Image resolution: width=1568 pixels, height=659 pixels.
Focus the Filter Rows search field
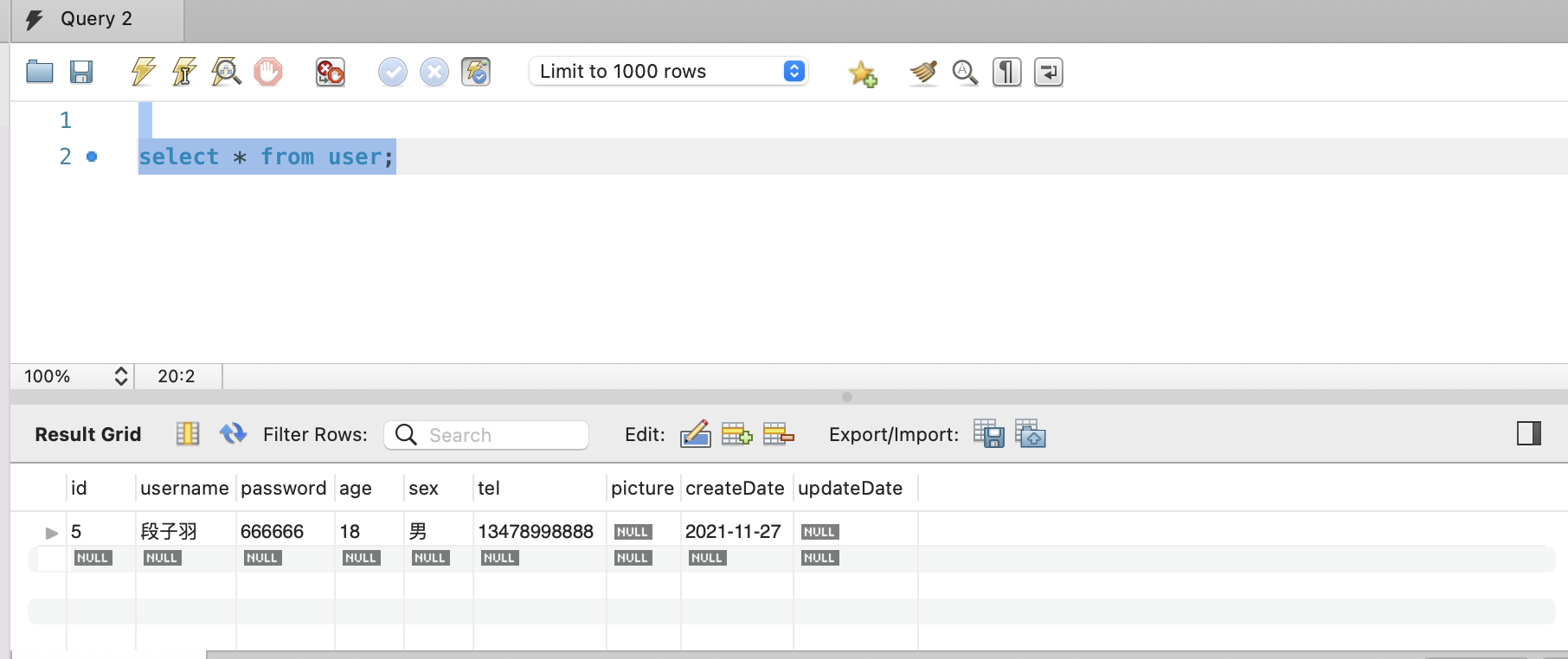point(486,435)
